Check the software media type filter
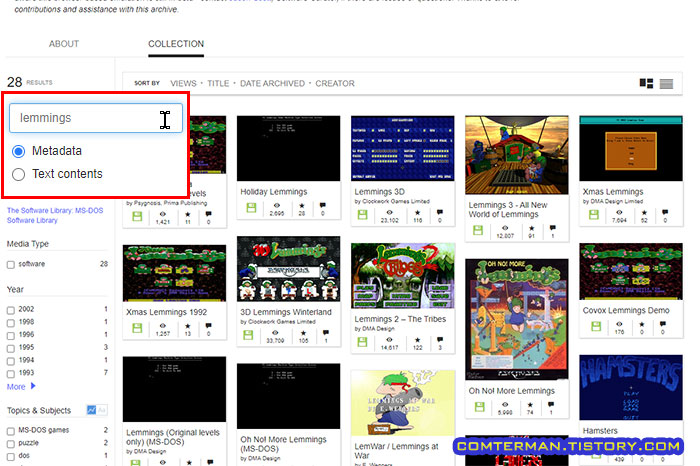700x466 pixels. (x=11, y=265)
